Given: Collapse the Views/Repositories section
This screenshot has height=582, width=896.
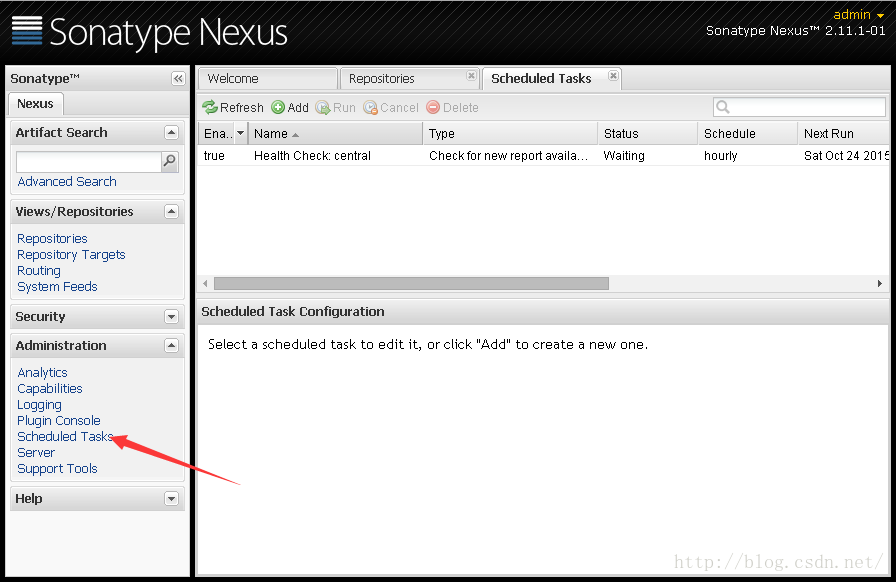Looking at the screenshot, I should (171, 212).
